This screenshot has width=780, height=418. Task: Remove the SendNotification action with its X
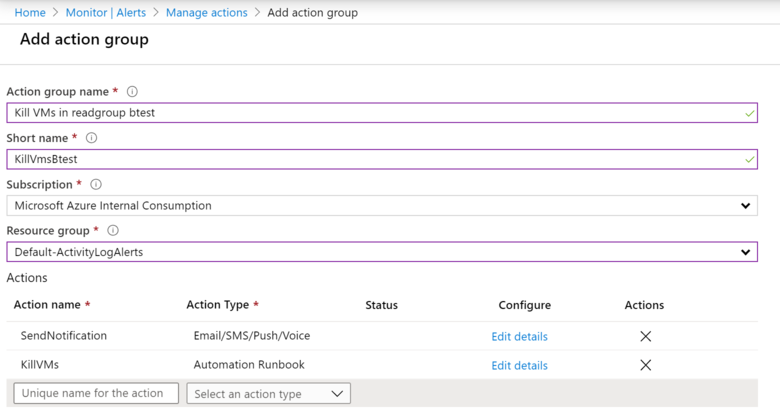pyautogui.click(x=646, y=336)
